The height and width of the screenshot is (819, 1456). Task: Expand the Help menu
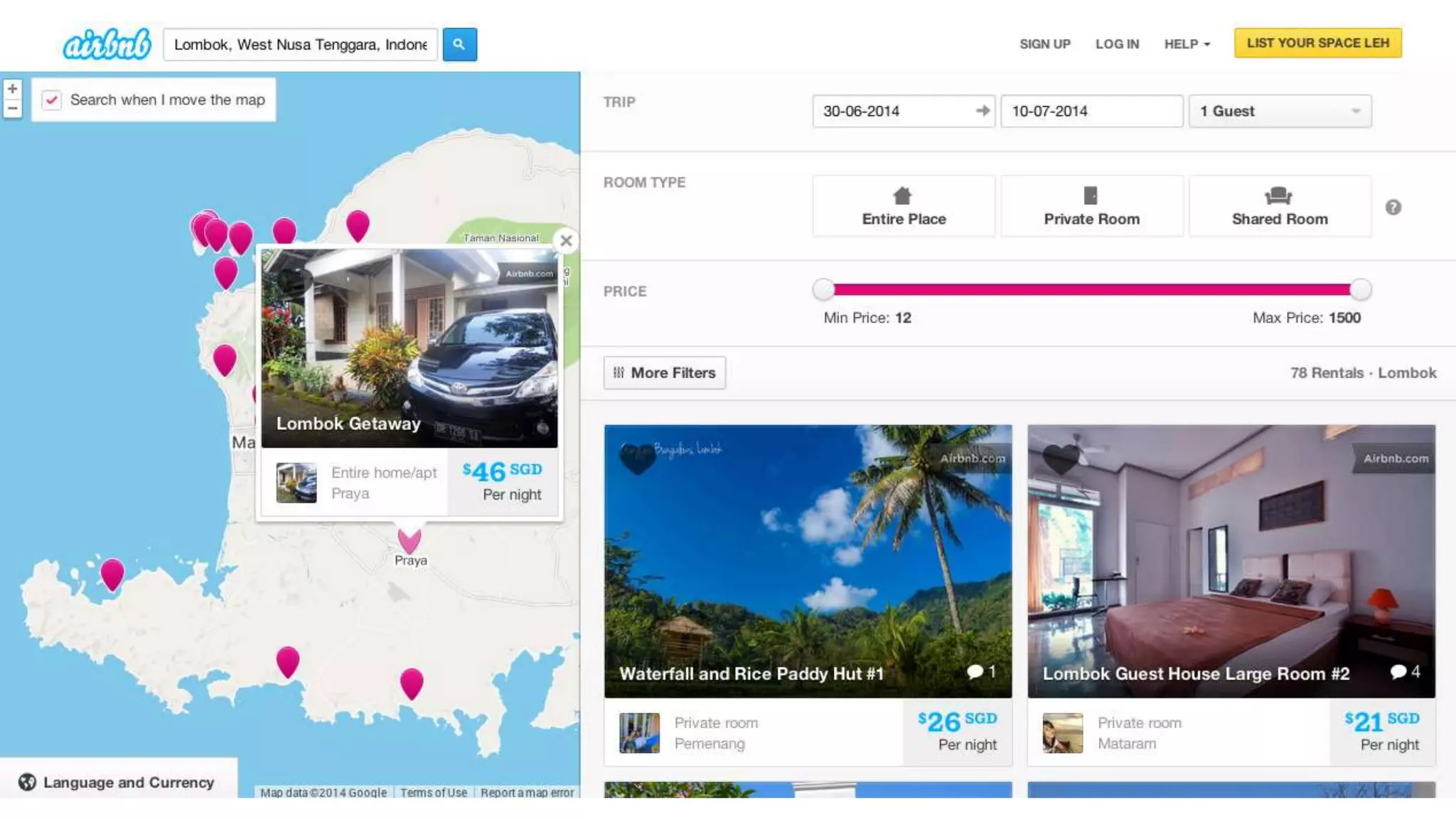(x=1186, y=44)
